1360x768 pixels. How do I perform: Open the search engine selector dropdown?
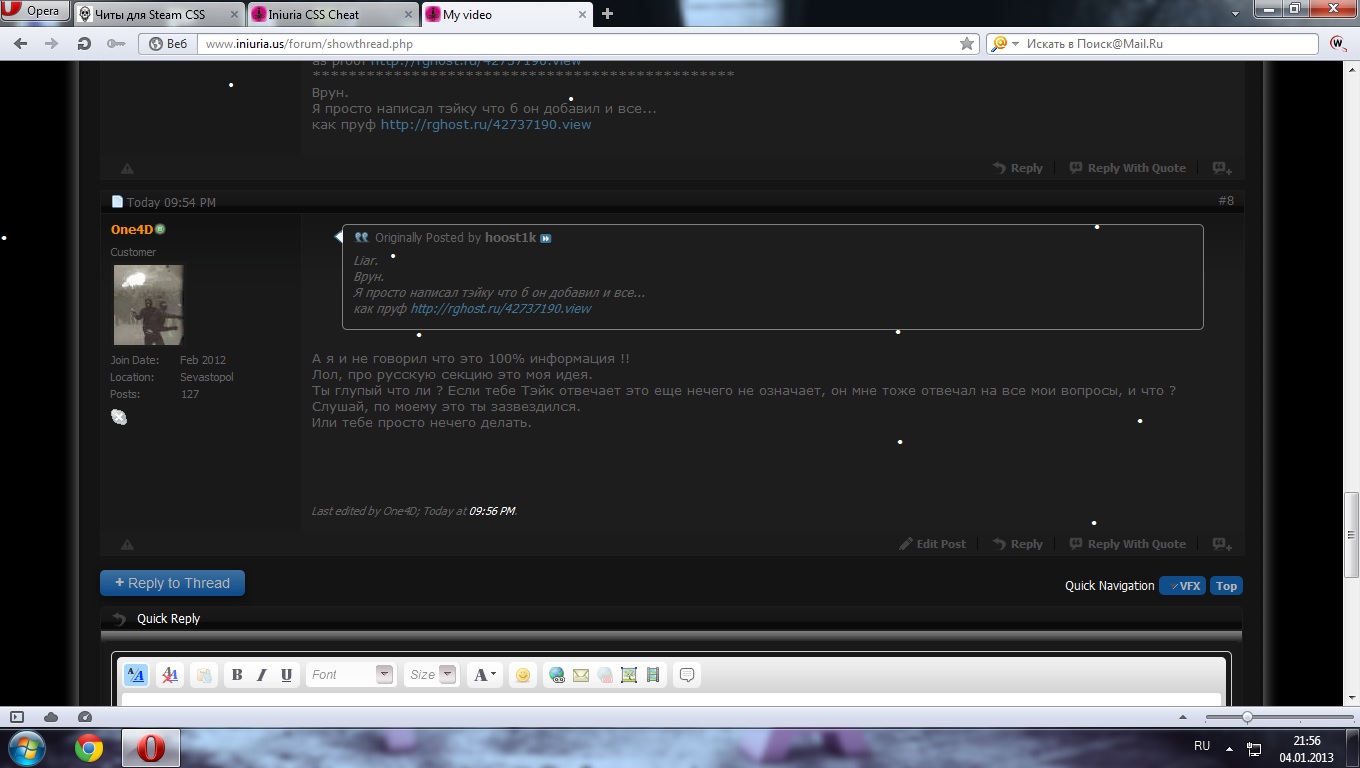[1005, 44]
